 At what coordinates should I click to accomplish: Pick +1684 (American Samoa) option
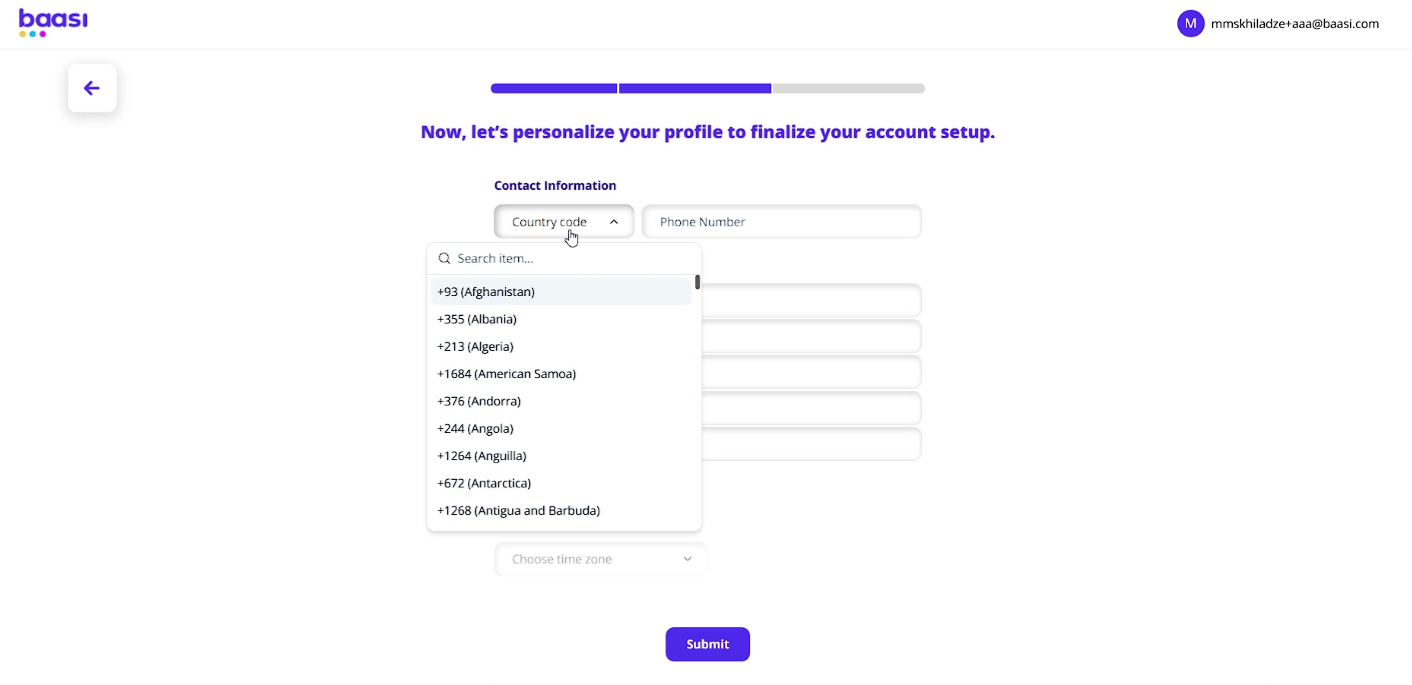tap(506, 374)
